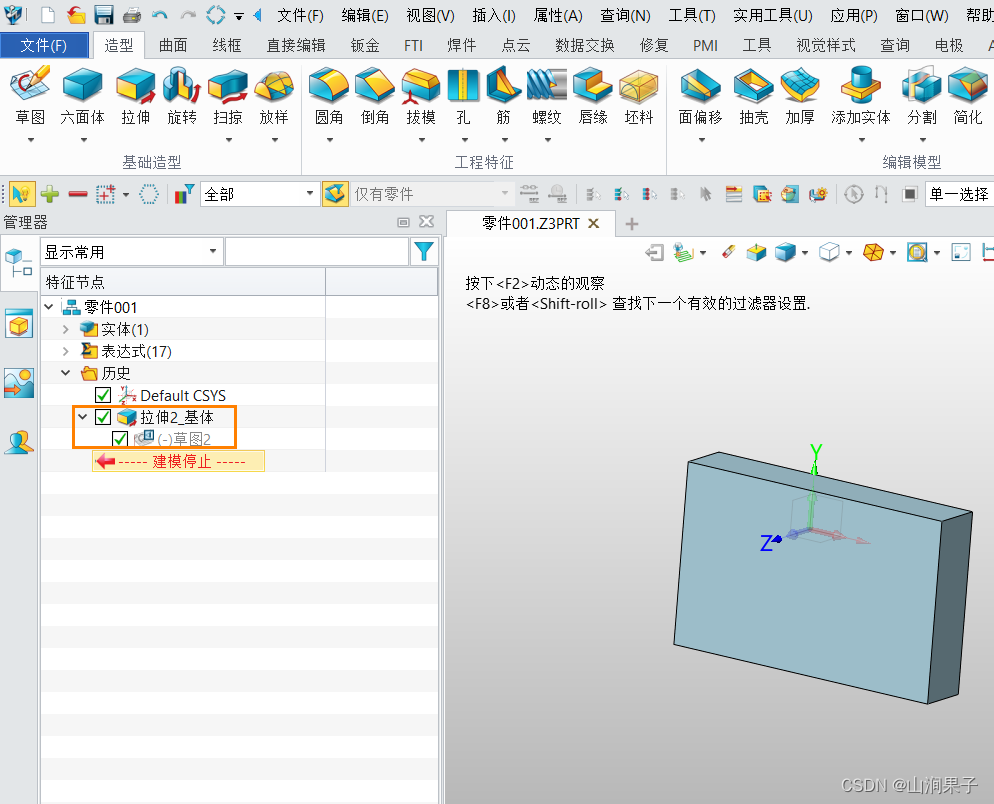994x804 pixels.
Task: Toggle the Default CSYS checkbox
Action: (x=103, y=395)
